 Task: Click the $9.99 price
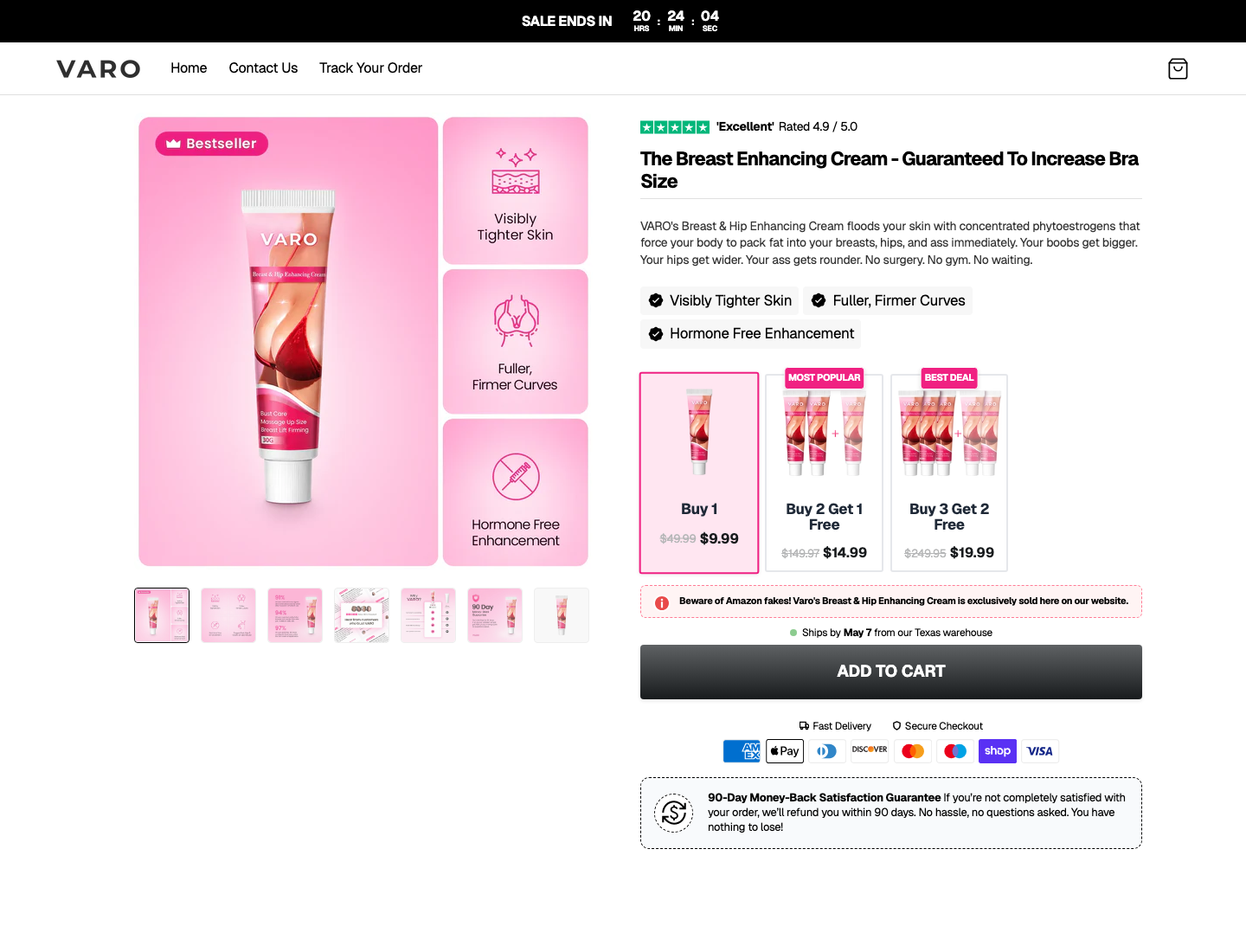tap(719, 538)
